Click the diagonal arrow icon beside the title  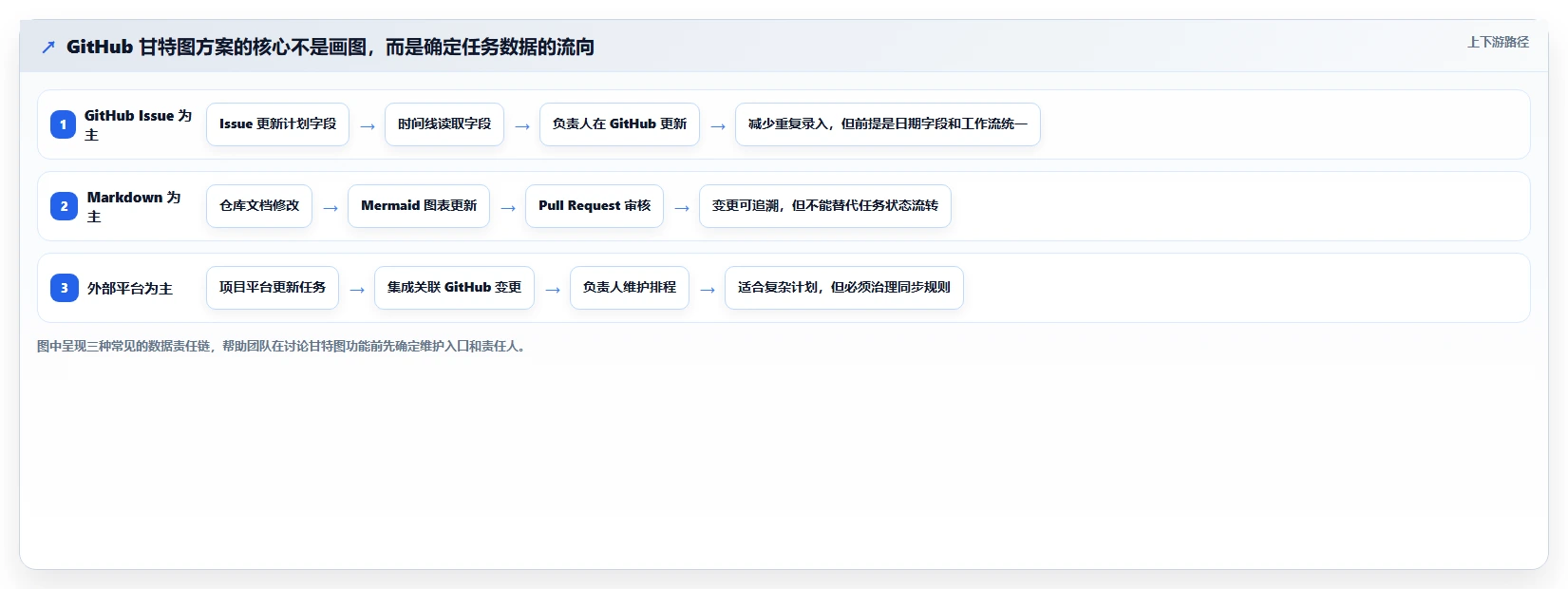[48, 47]
